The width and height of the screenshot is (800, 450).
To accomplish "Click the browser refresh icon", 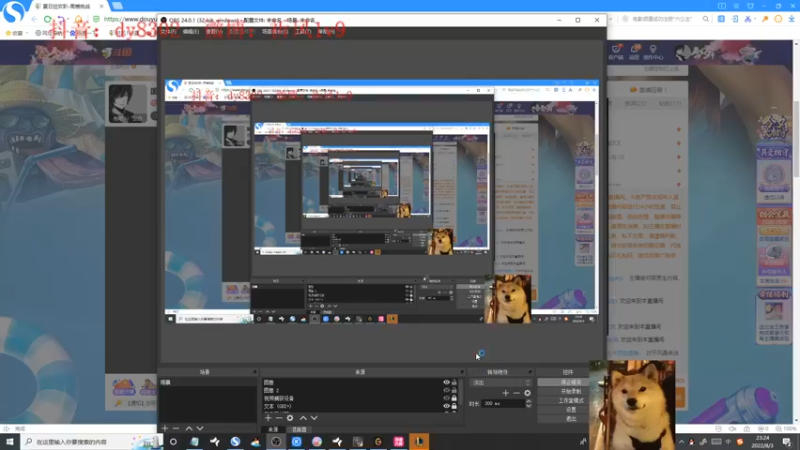I will [47, 19].
